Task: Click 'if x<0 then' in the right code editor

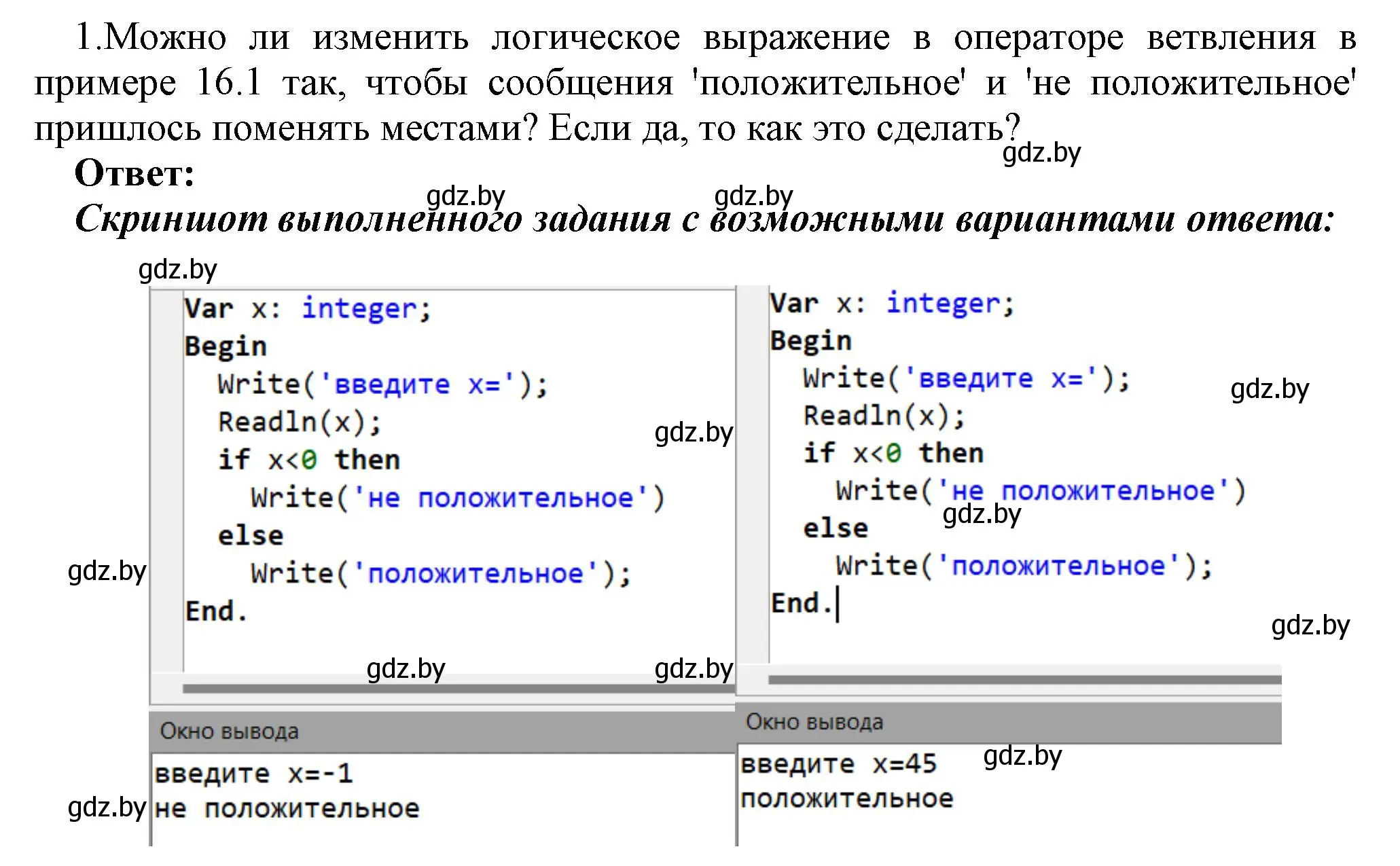Action: 893,453
